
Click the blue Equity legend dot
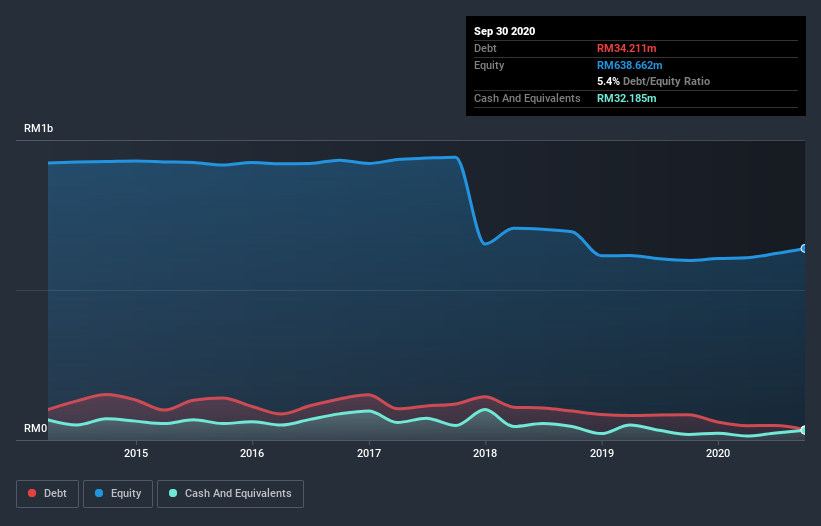click(x=99, y=493)
